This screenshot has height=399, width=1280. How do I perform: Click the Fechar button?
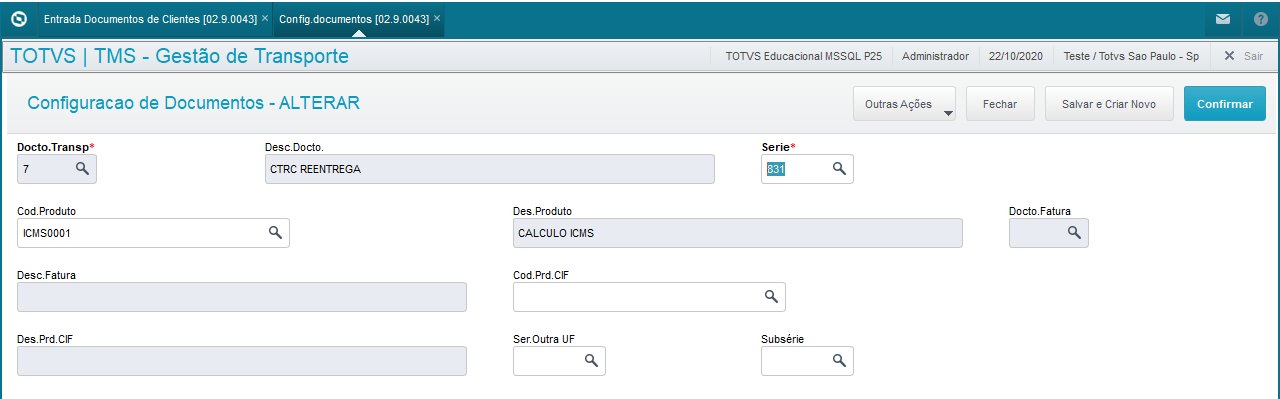coord(1000,104)
